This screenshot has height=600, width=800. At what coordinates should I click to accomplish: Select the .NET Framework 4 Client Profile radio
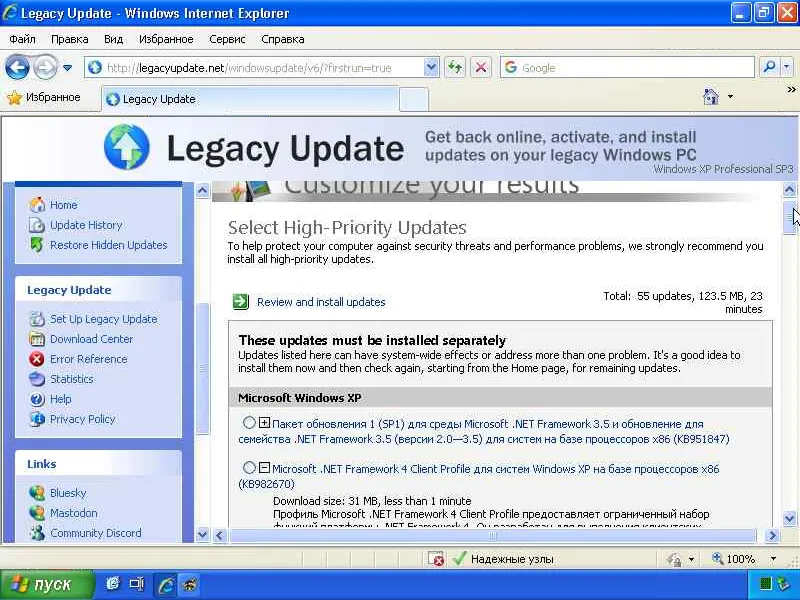pos(249,467)
